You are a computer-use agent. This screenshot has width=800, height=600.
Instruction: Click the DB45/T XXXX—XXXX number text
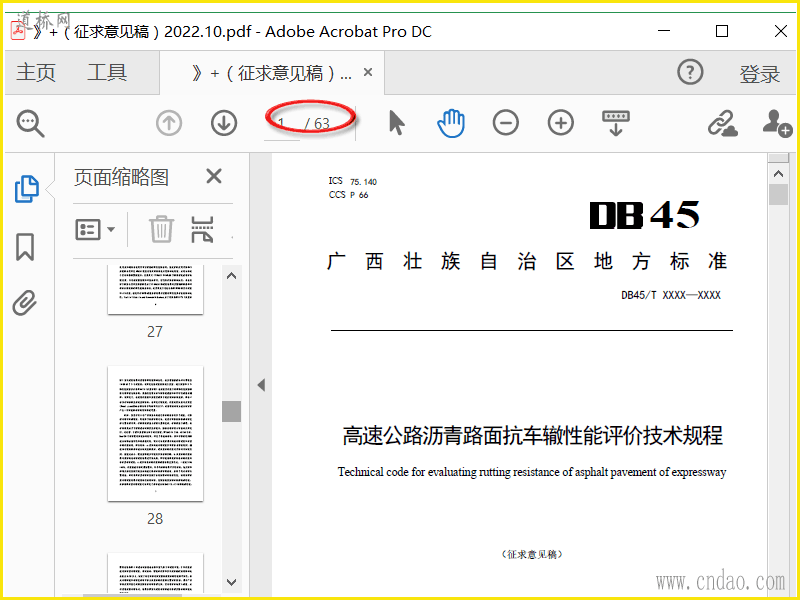671,295
